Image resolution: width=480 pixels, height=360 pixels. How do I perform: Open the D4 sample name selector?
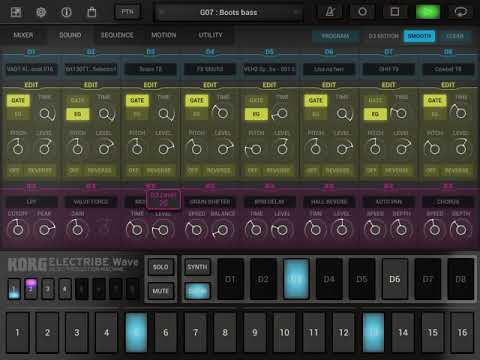[x=210, y=69]
